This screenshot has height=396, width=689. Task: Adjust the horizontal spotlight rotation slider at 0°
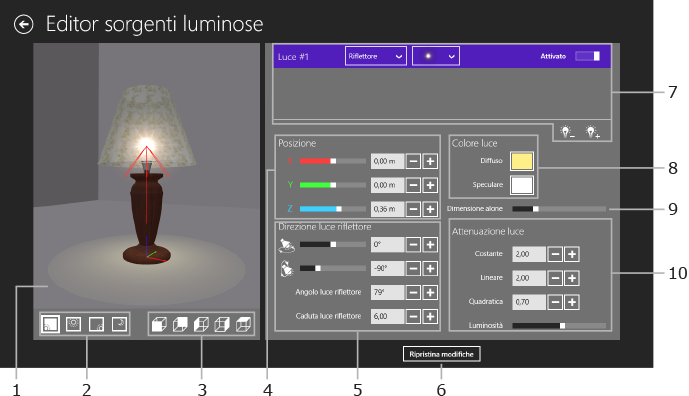point(333,244)
